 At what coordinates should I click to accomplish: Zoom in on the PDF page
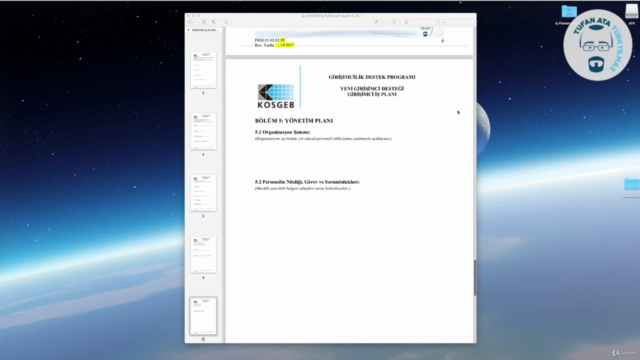click(x=213, y=22)
